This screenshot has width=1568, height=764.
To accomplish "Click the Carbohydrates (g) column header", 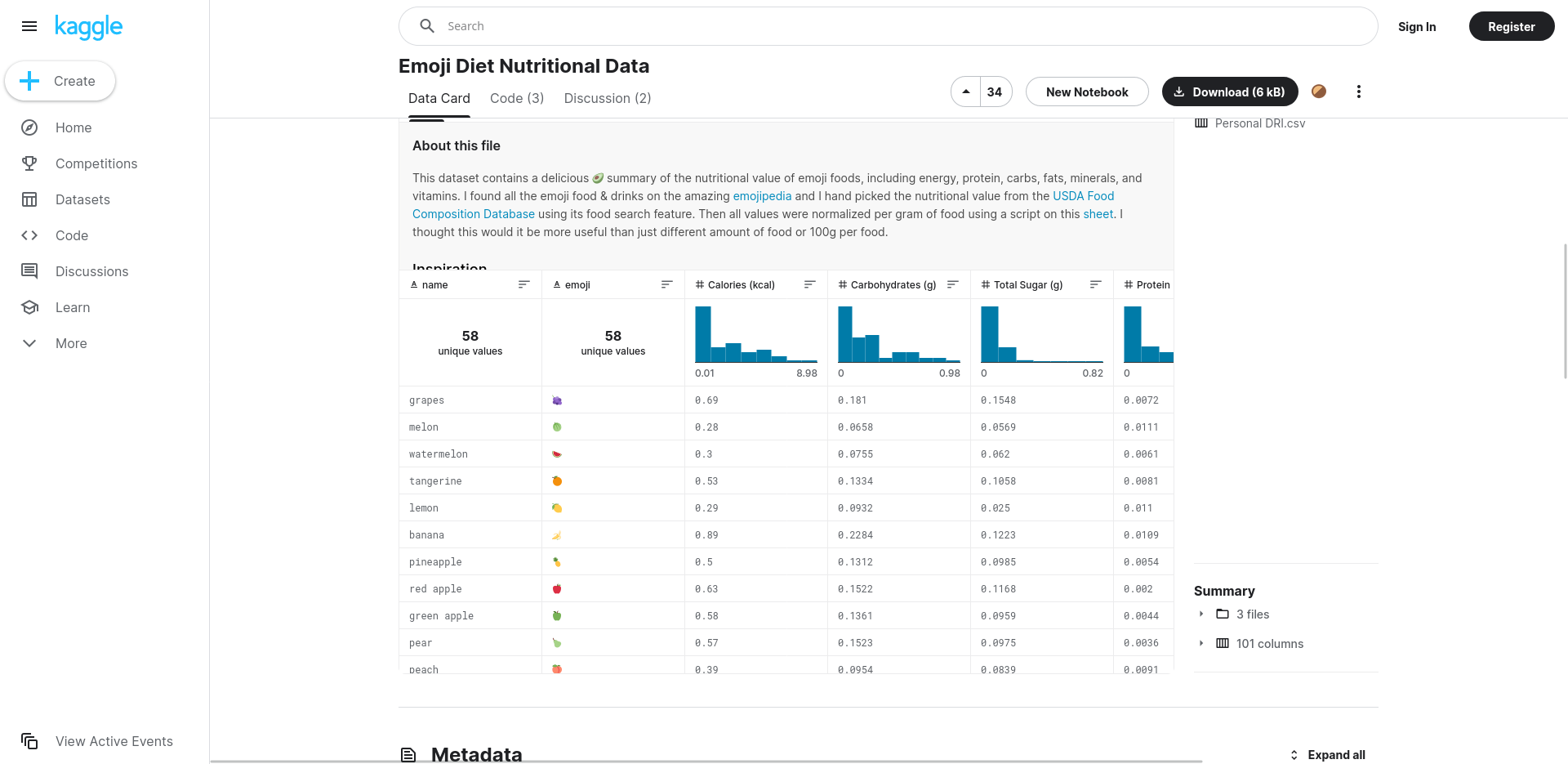I will (893, 285).
